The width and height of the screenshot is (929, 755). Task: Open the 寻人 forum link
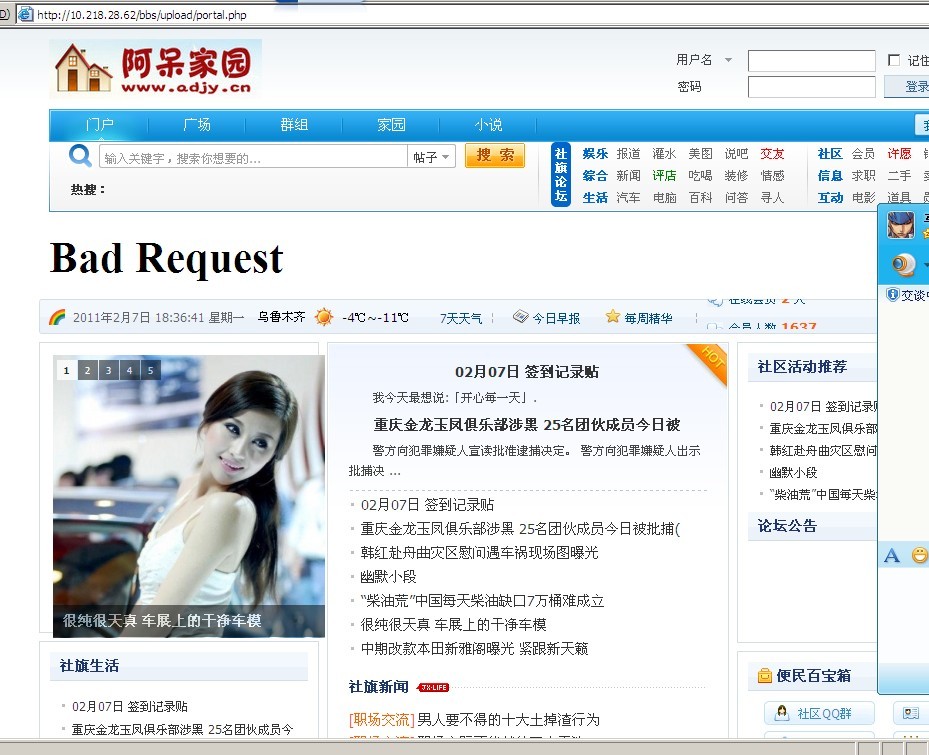(x=773, y=198)
